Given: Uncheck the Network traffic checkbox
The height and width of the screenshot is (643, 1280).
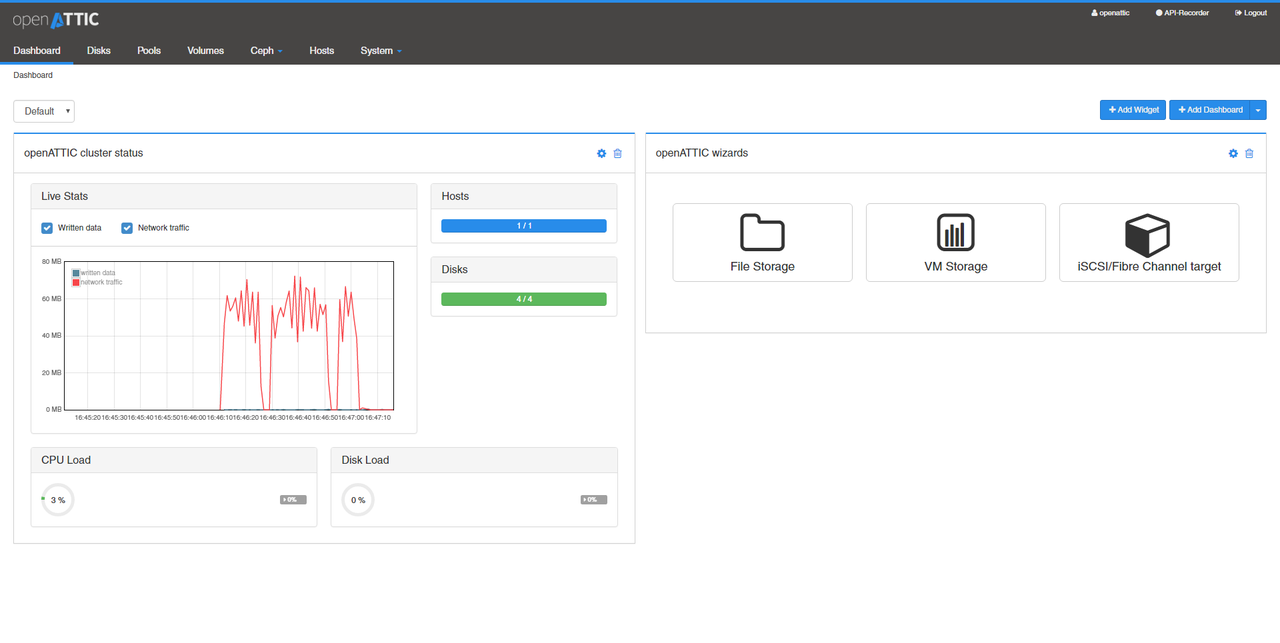Looking at the screenshot, I should [127, 228].
